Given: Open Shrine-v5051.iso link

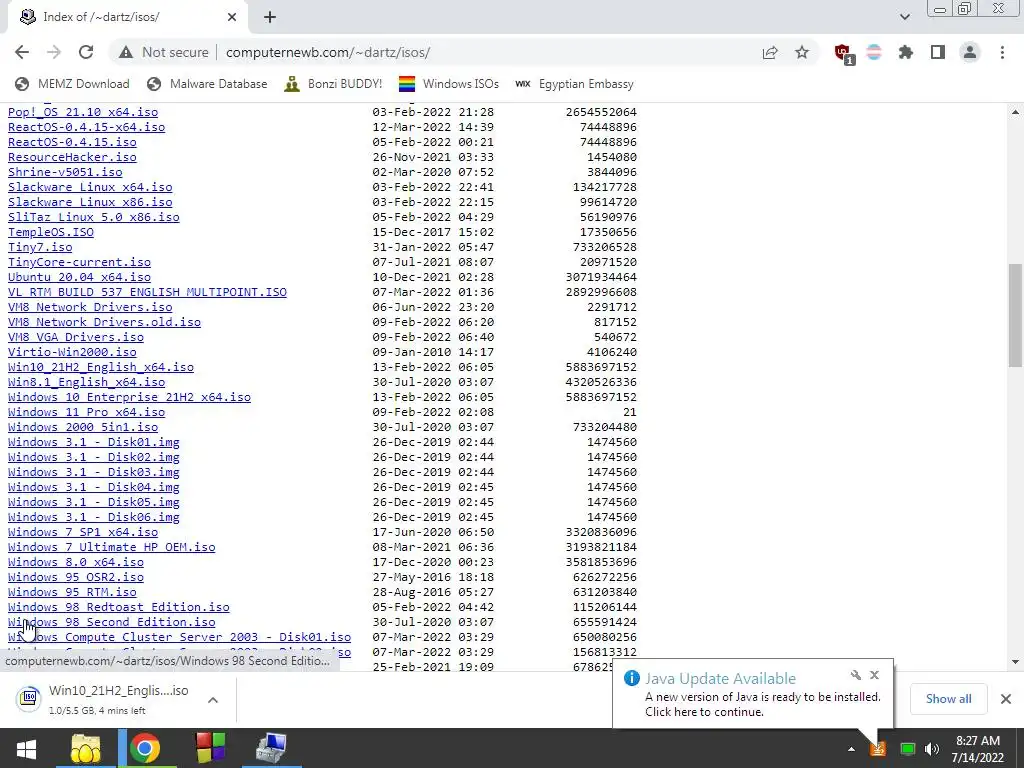Looking at the screenshot, I should 65,172.
